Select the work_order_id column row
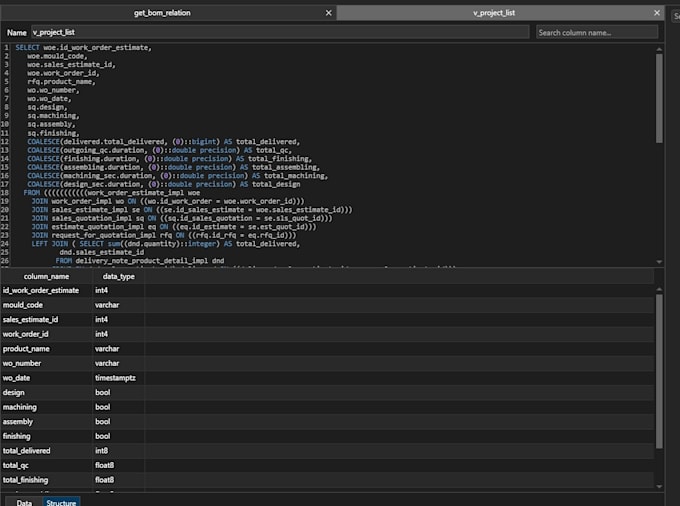 (327, 334)
